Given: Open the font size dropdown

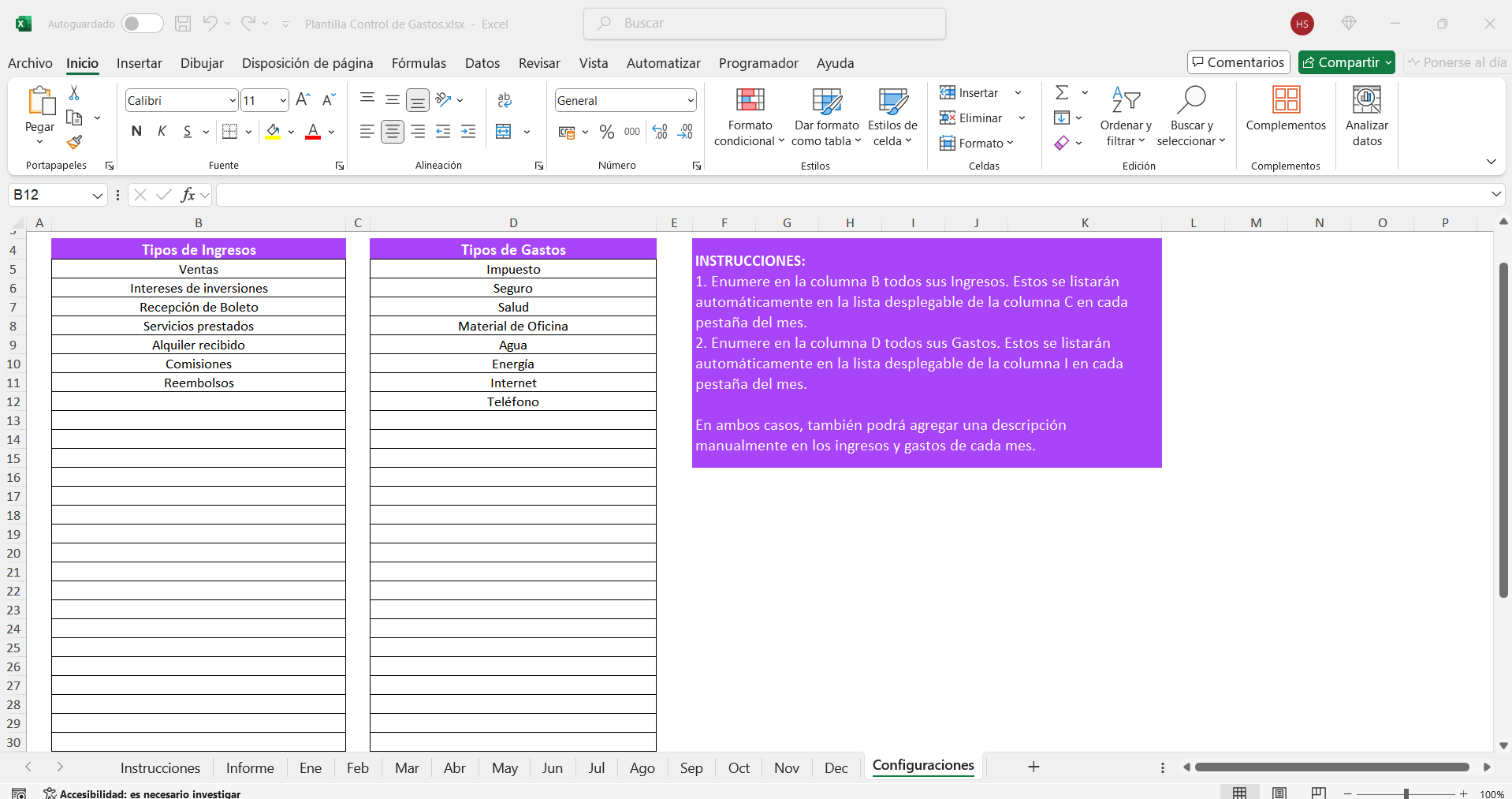Looking at the screenshot, I should pyautogui.click(x=283, y=100).
